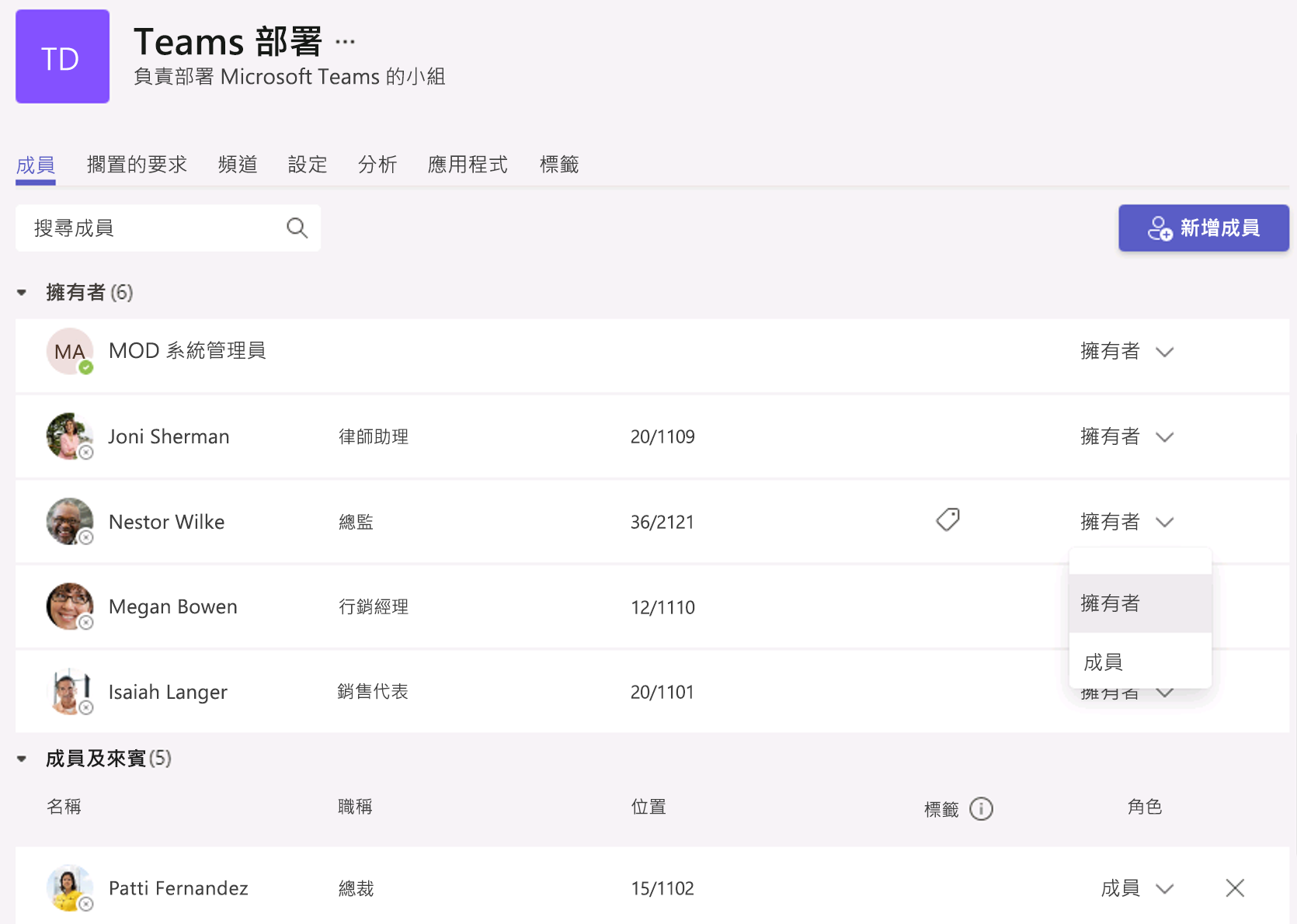Click the name Megan Bowen
The image size is (1297, 924).
[172, 606]
